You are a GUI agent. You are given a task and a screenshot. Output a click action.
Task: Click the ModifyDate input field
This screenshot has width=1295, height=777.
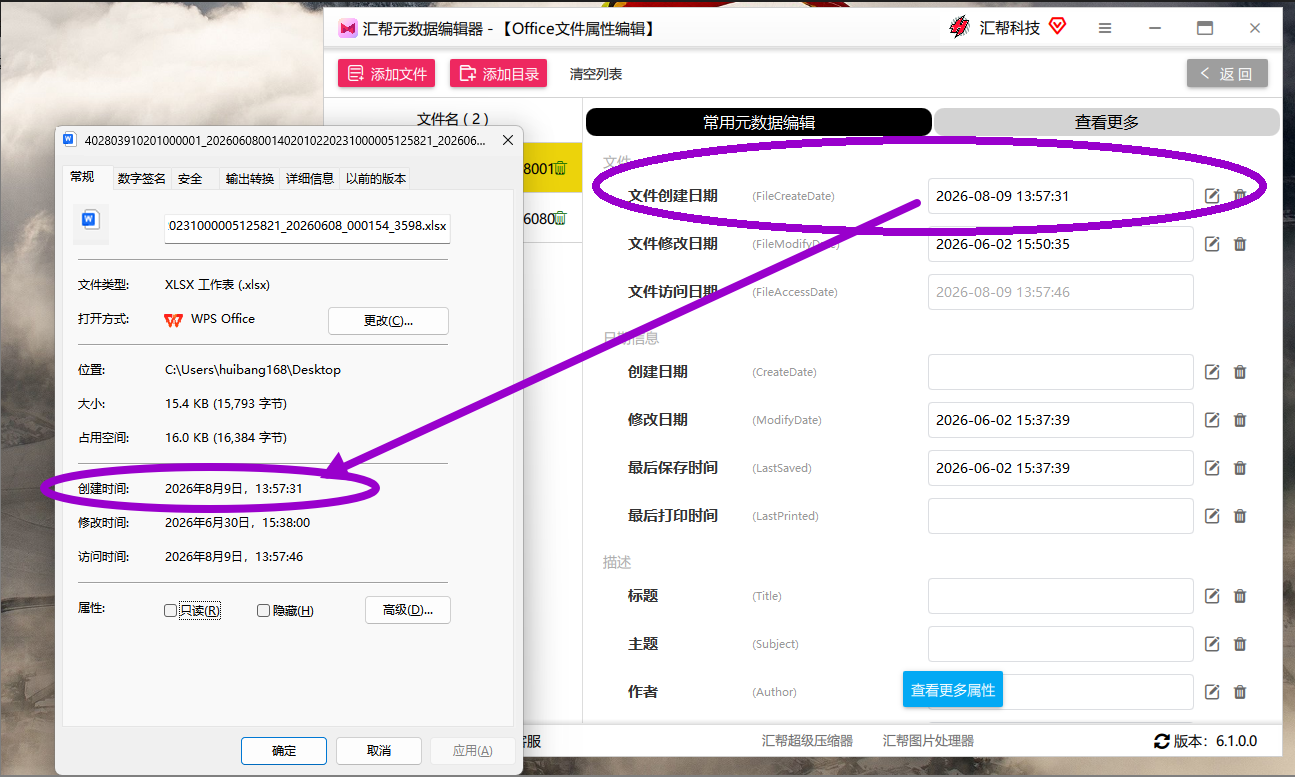tap(1061, 420)
